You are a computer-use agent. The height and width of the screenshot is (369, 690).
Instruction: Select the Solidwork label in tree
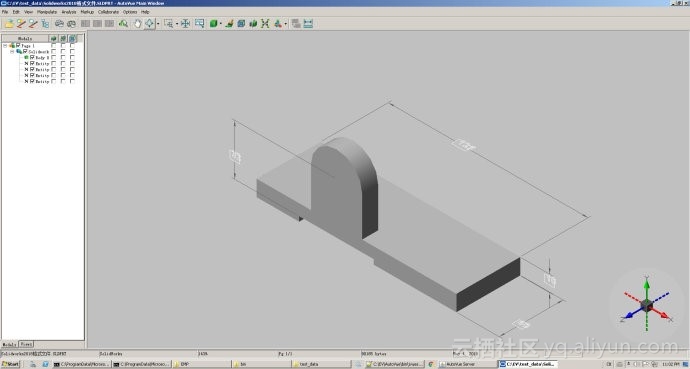tap(39, 51)
